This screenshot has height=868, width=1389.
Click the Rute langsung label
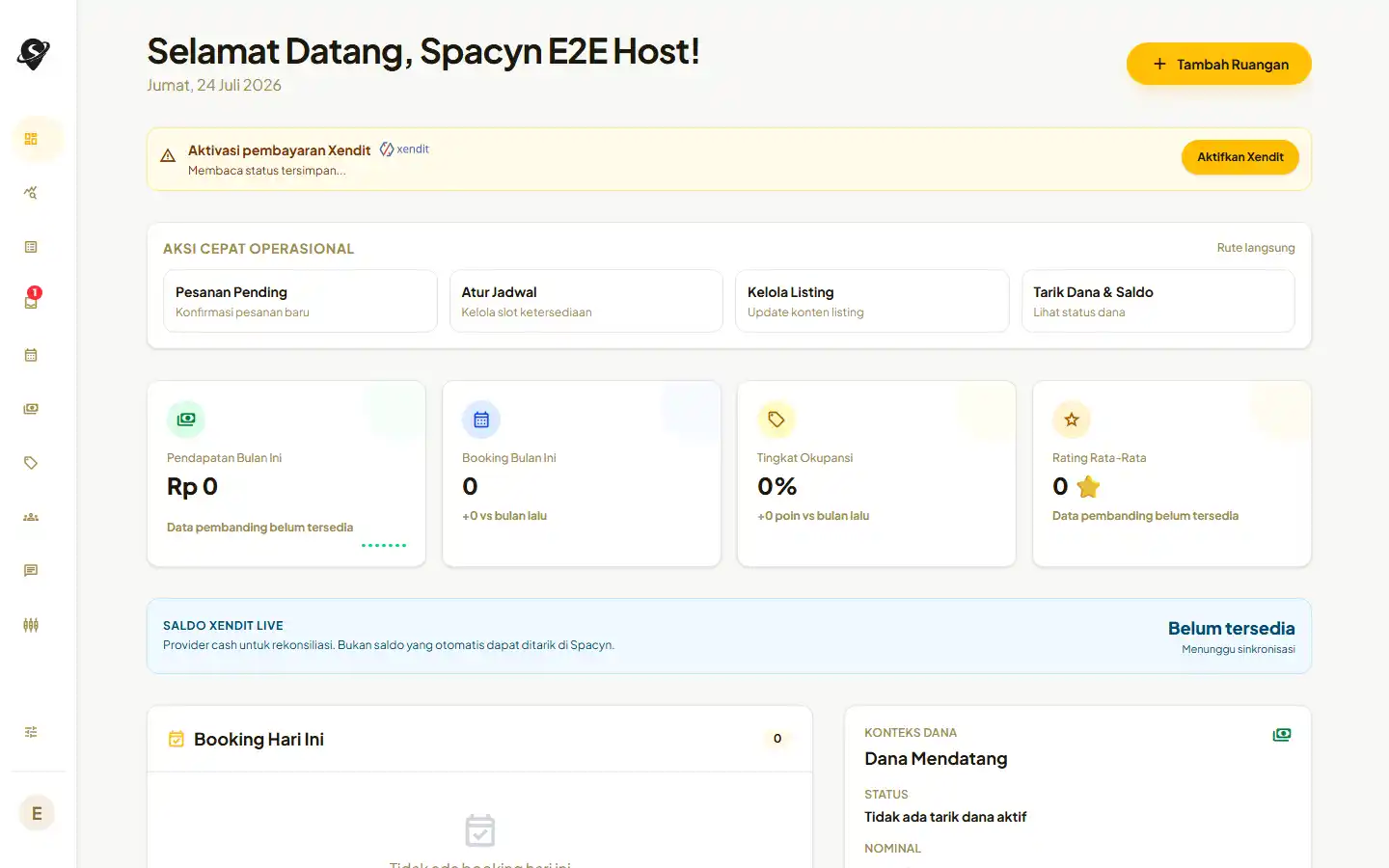(x=1256, y=248)
